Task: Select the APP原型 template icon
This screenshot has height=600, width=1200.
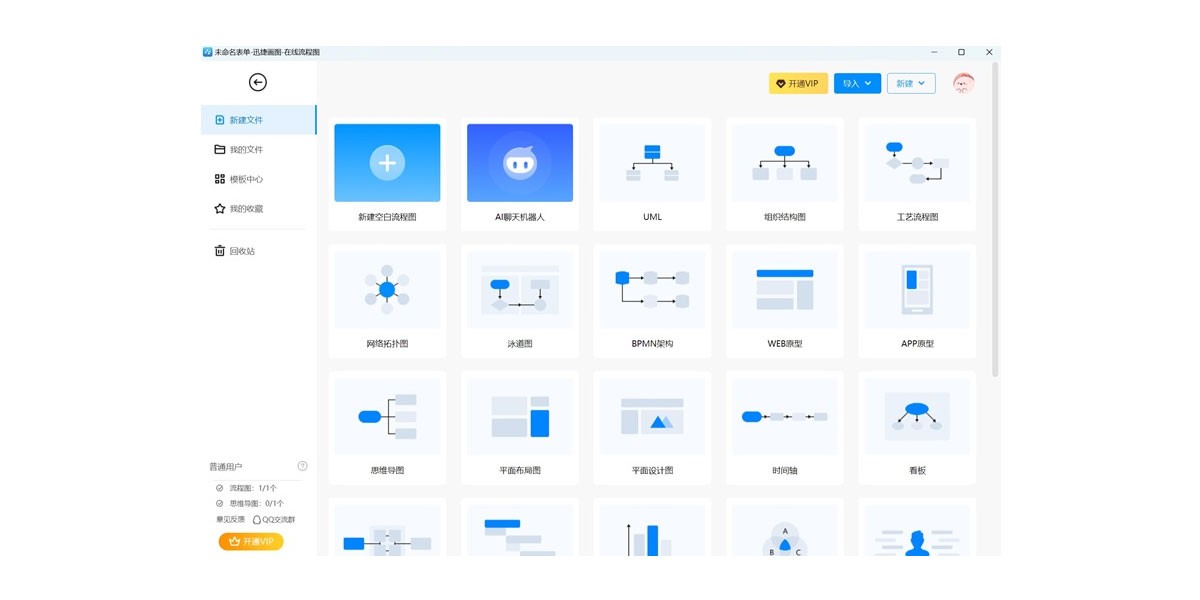Action: (x=917, y=290)
